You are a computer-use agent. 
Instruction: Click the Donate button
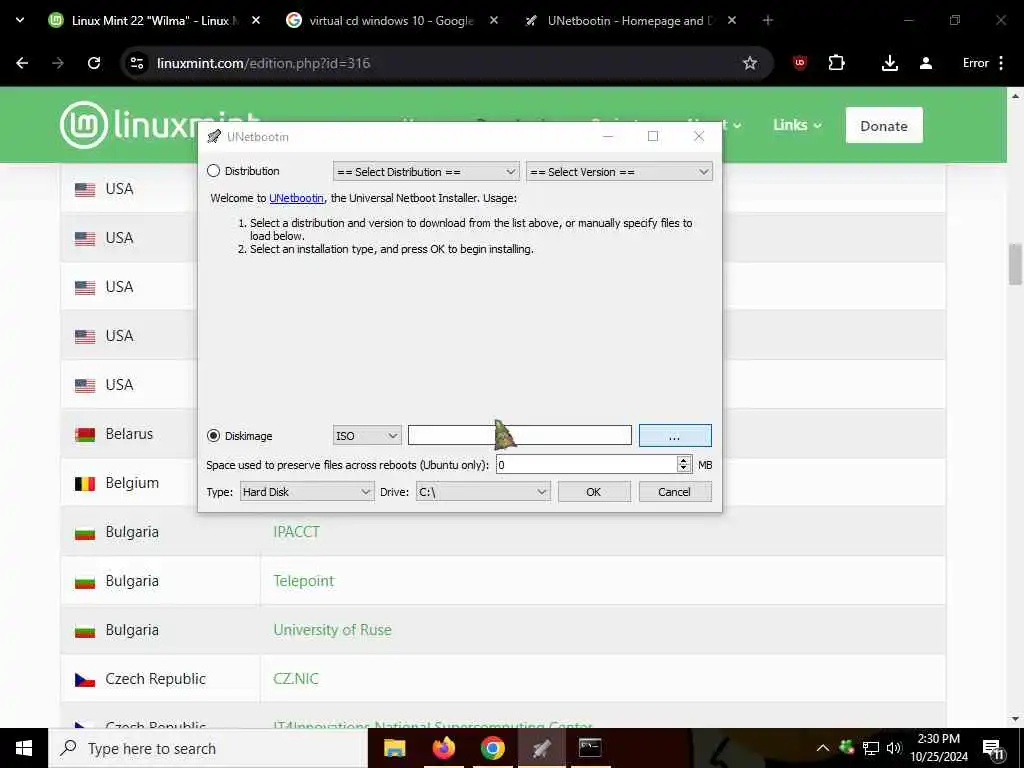[884, 125]
